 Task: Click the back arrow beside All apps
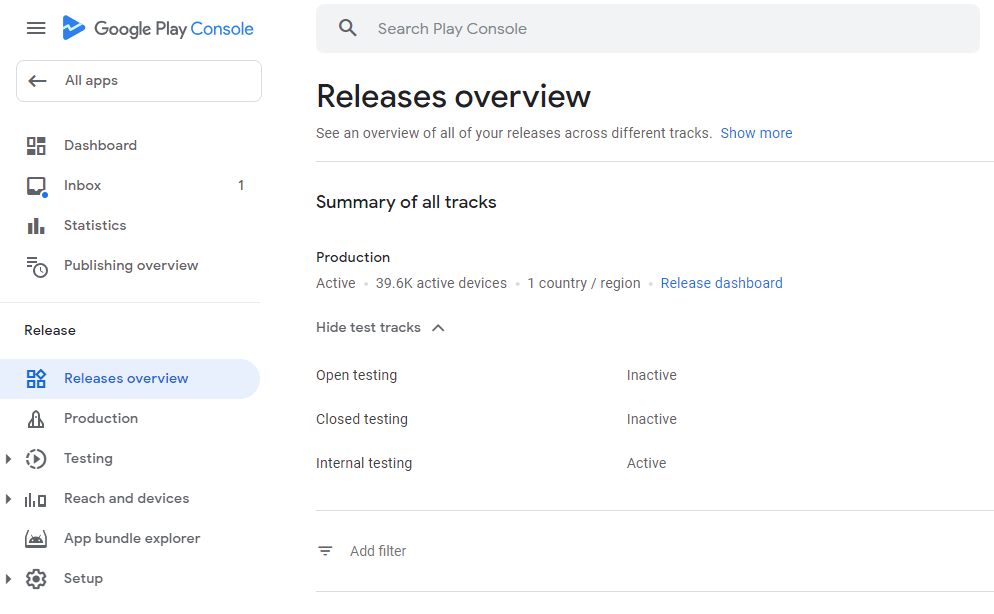pyautogui.click(x=37, y=80)
